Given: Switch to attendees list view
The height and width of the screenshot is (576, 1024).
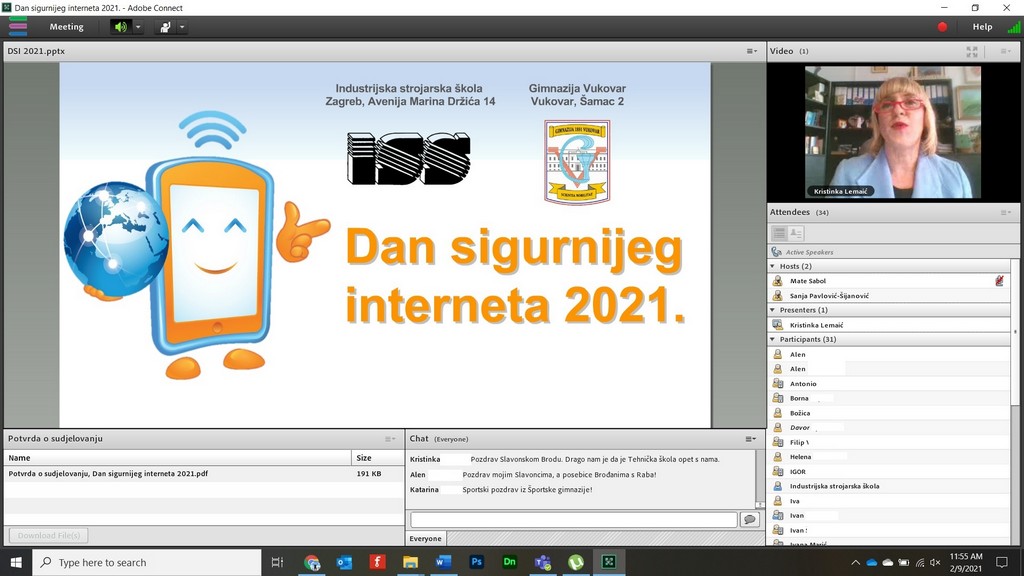Looking at the screenshot, I should 779,233.
